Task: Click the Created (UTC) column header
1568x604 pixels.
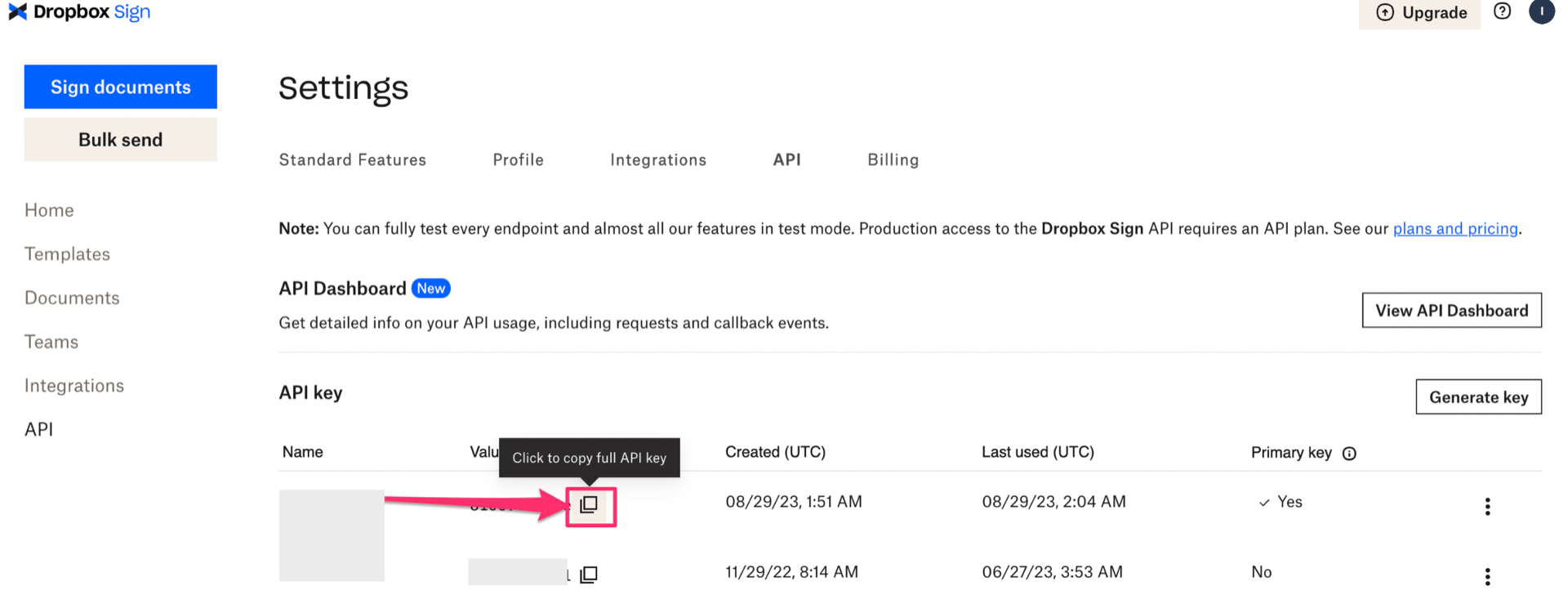Action: (775, 452)
